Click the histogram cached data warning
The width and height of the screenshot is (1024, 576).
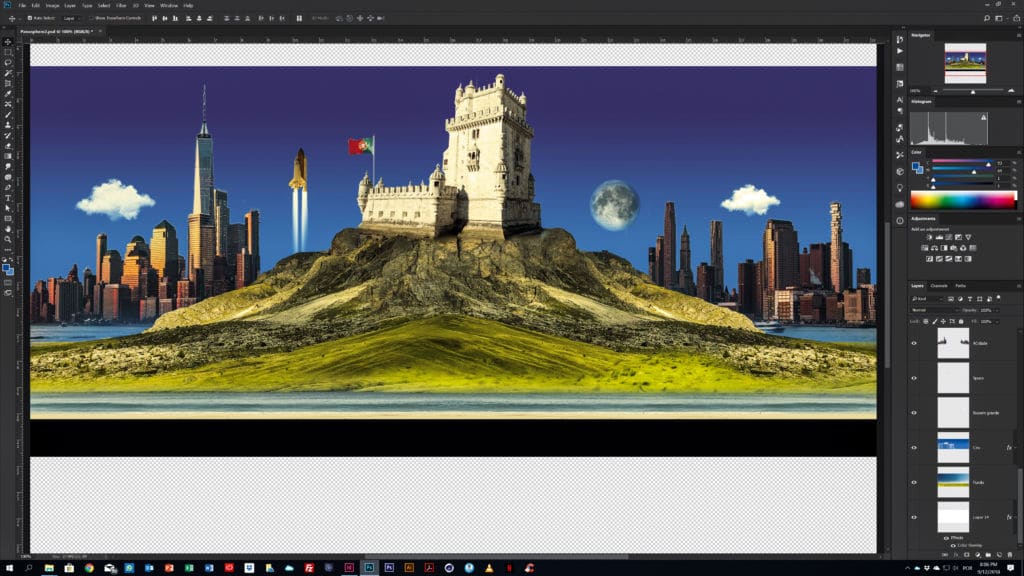click(984, 117)
